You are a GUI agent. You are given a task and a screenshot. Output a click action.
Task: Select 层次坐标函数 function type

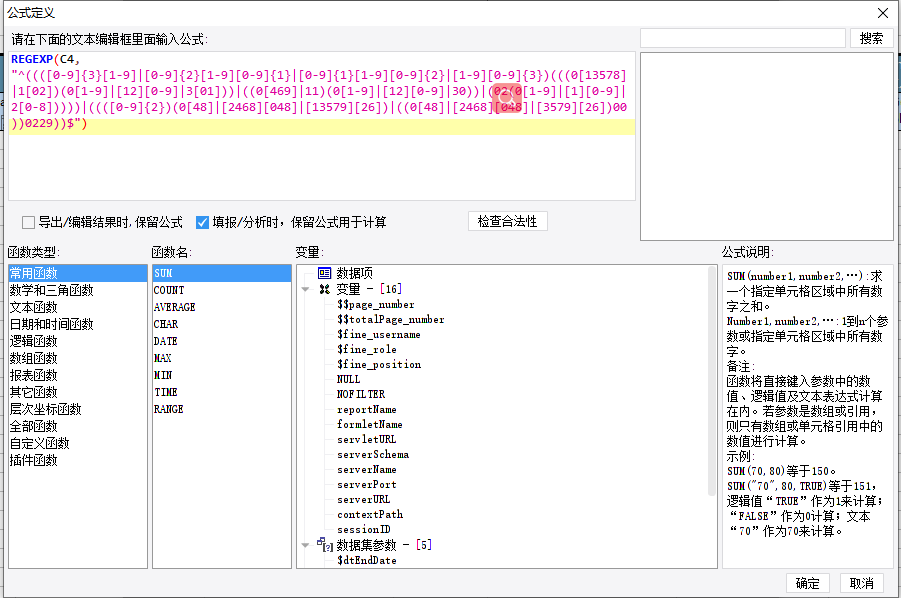pos(78,409)
